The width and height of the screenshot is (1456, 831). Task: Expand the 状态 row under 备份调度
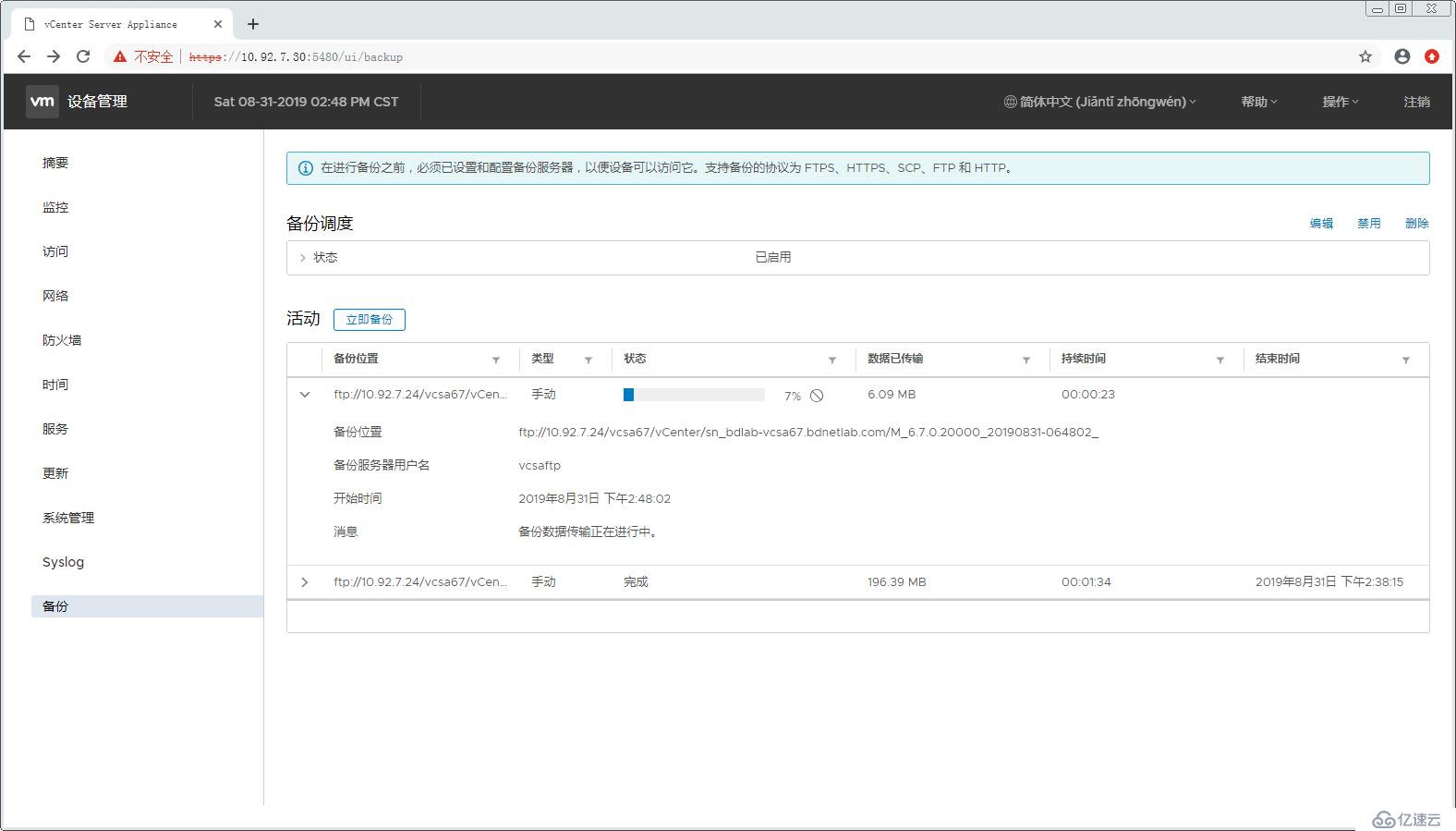pos(302,258)
